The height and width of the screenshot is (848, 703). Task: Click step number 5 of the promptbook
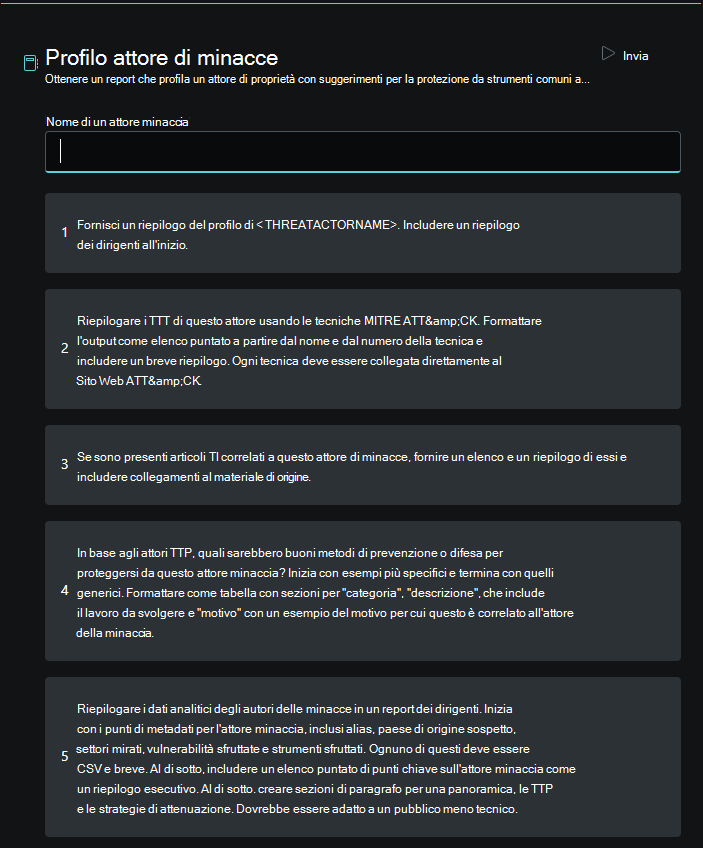64,756
